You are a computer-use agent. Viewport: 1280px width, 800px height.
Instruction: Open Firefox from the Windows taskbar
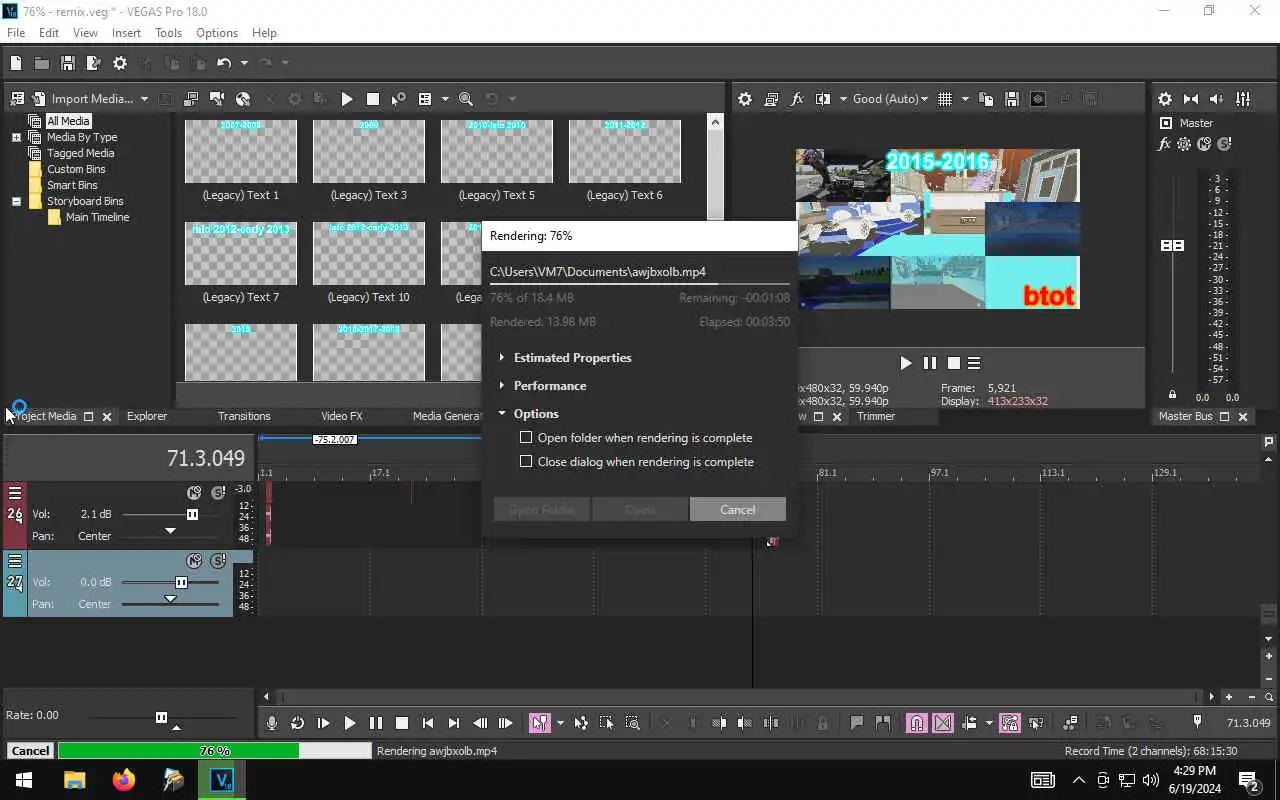[124, 780]
